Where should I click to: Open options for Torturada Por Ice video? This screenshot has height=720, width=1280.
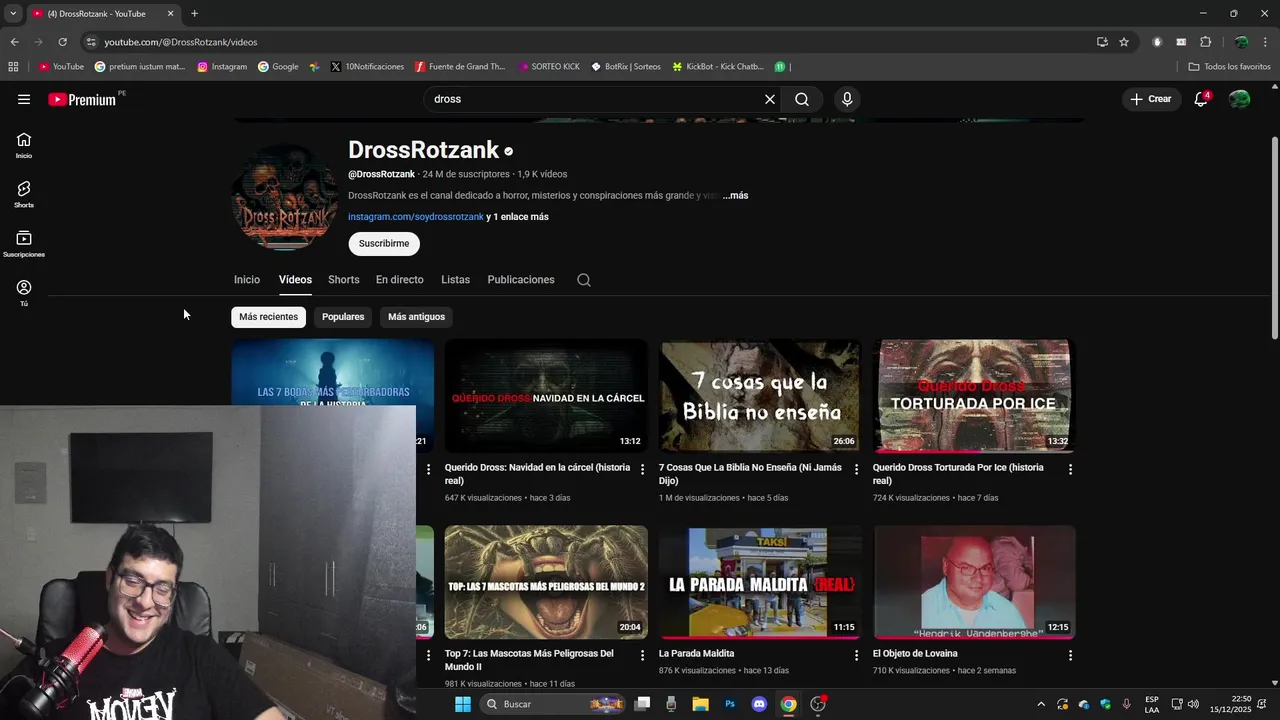[x=1070, y=469]
